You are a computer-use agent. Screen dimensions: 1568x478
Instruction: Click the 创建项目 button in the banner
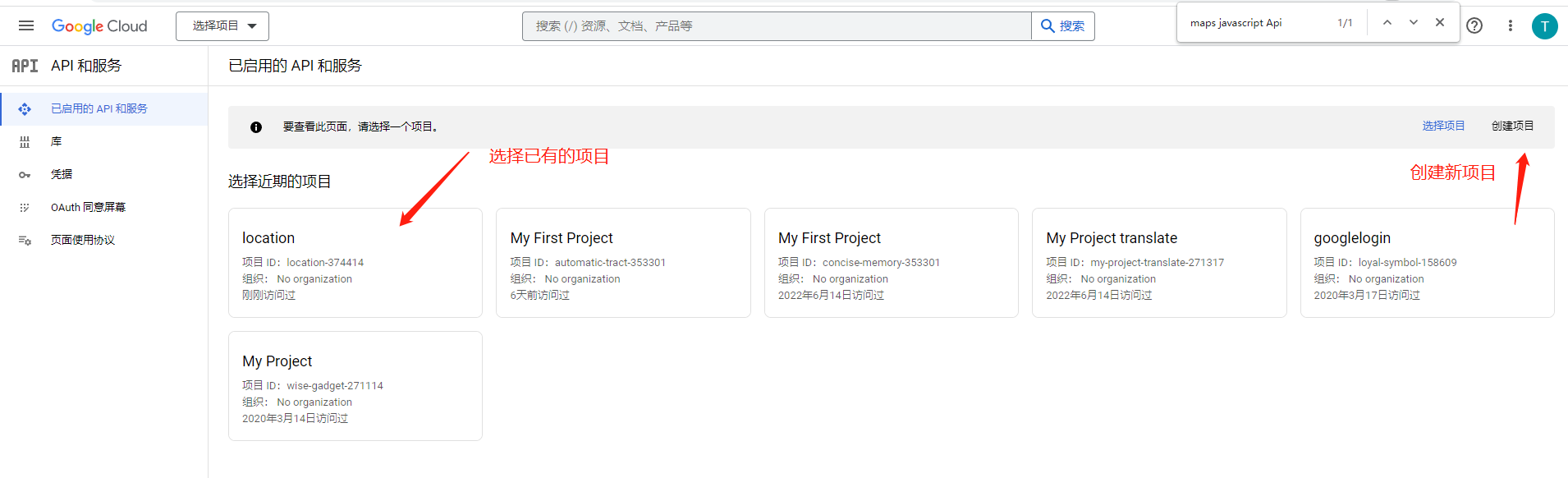click(x=1512, y=126)
